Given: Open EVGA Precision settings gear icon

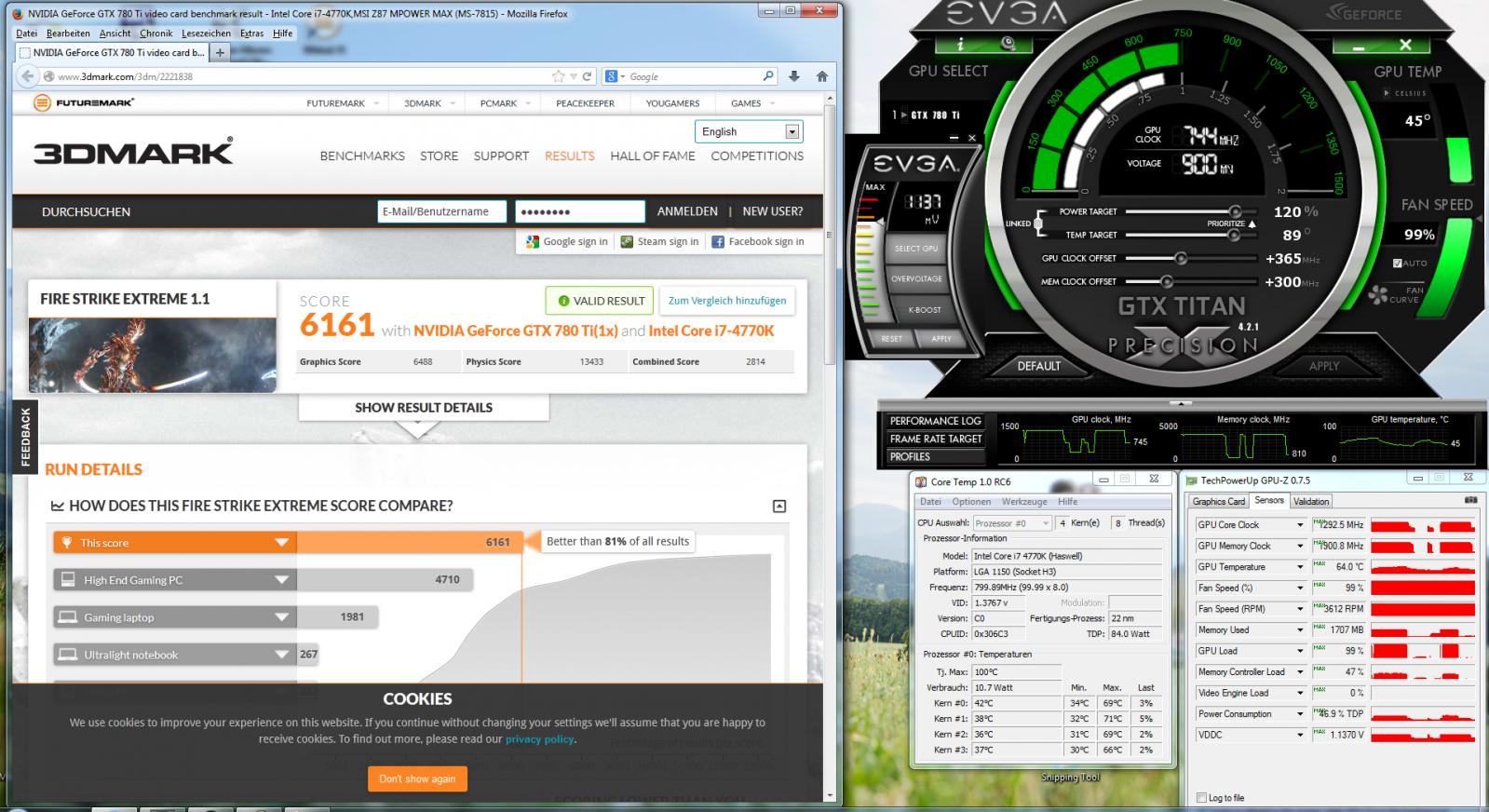Looking at the screenshot, I should (1008, 44).
